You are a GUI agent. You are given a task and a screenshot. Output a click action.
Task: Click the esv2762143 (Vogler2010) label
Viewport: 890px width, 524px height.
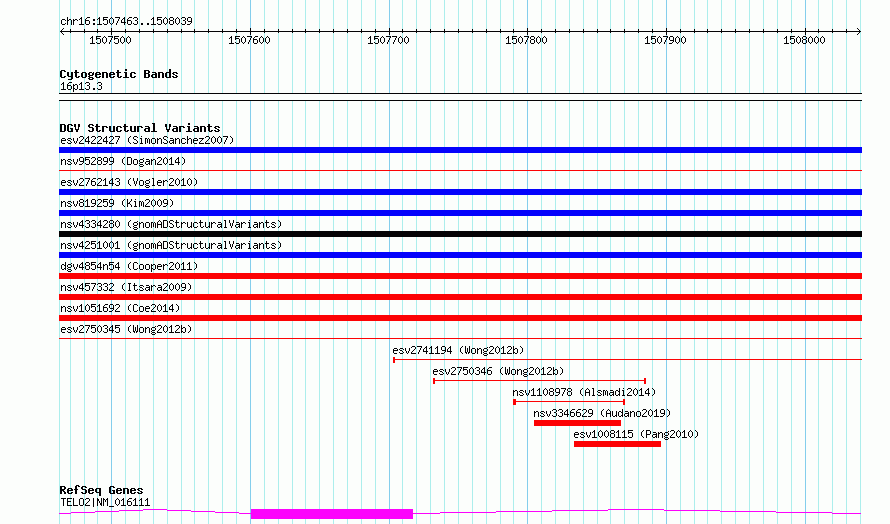(129, 182)
